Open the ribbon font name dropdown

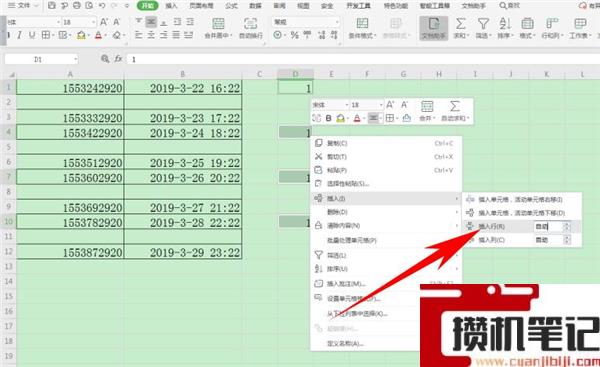click(x=59, y=22)
